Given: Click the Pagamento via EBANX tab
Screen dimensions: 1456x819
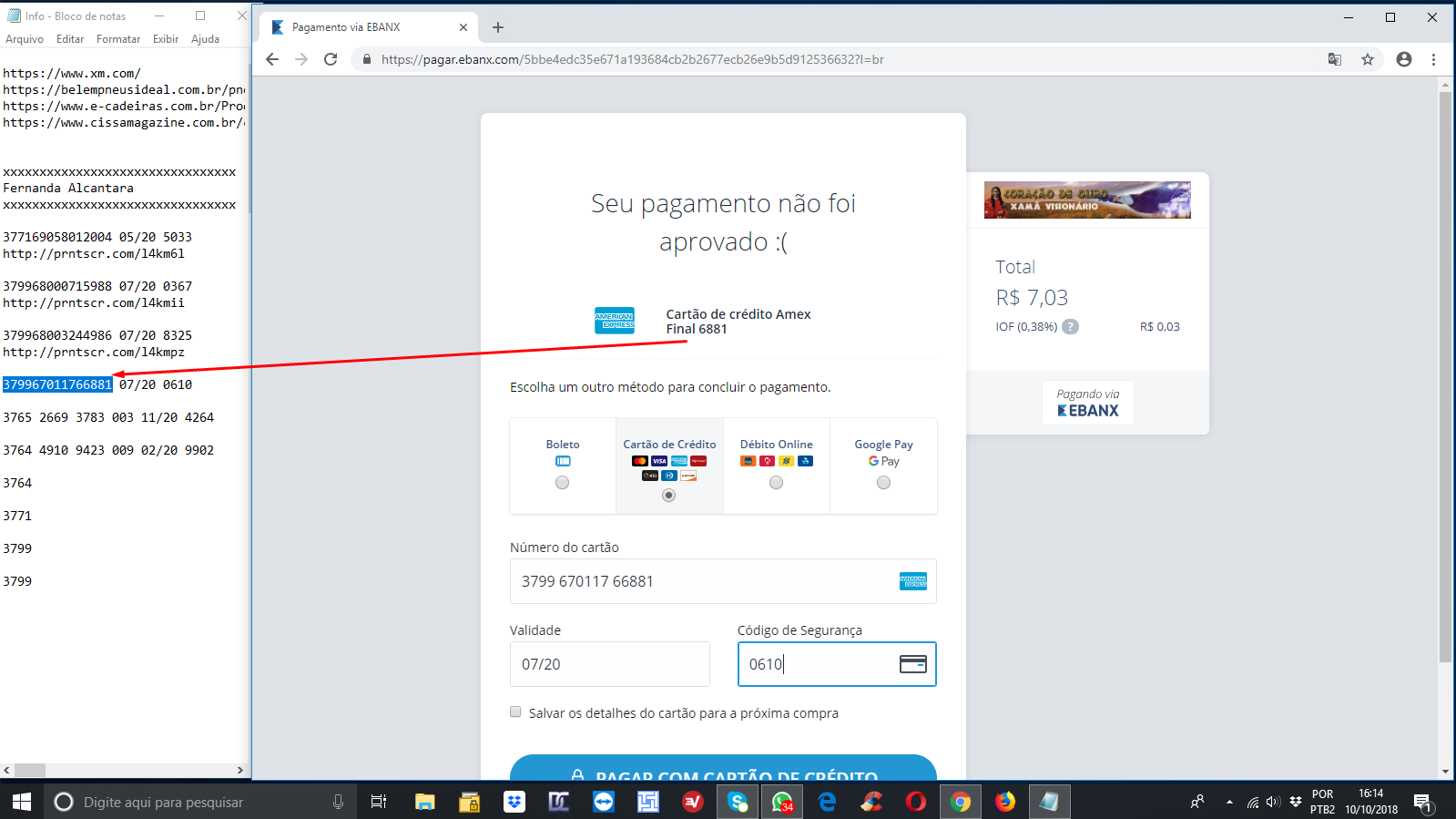Looking at the screenshot, I should [364, 27].
